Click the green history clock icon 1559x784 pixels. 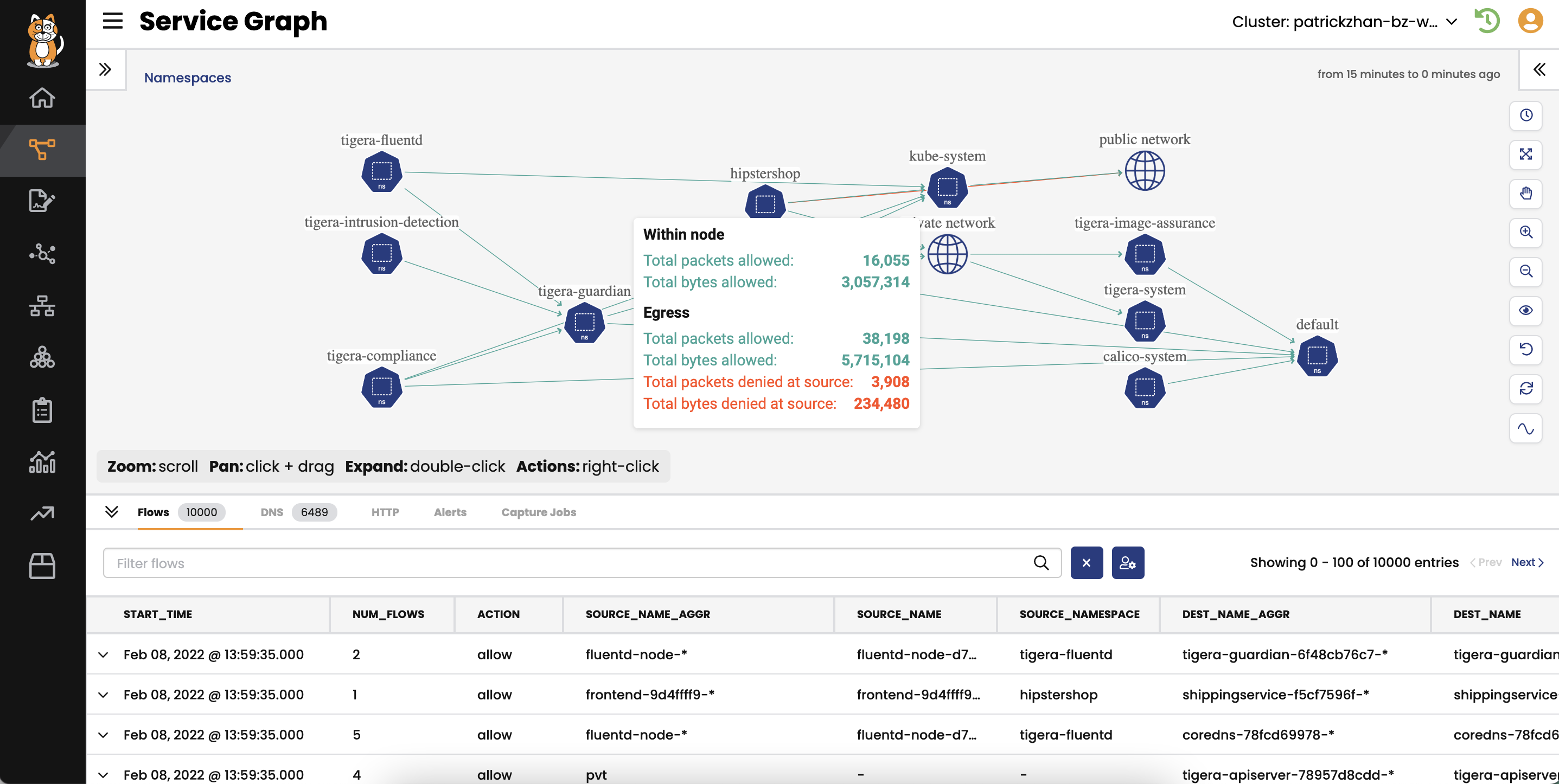coord(1487,21)
